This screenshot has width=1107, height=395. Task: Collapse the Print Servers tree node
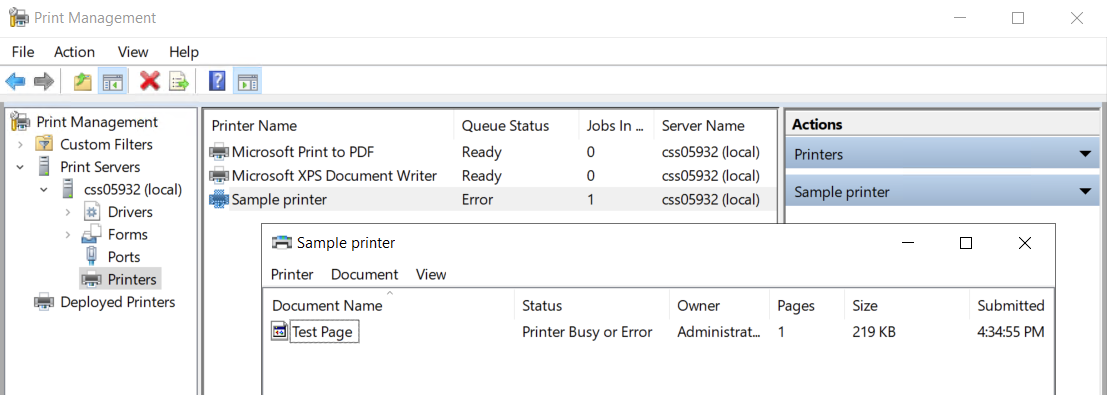click(20, 167)
